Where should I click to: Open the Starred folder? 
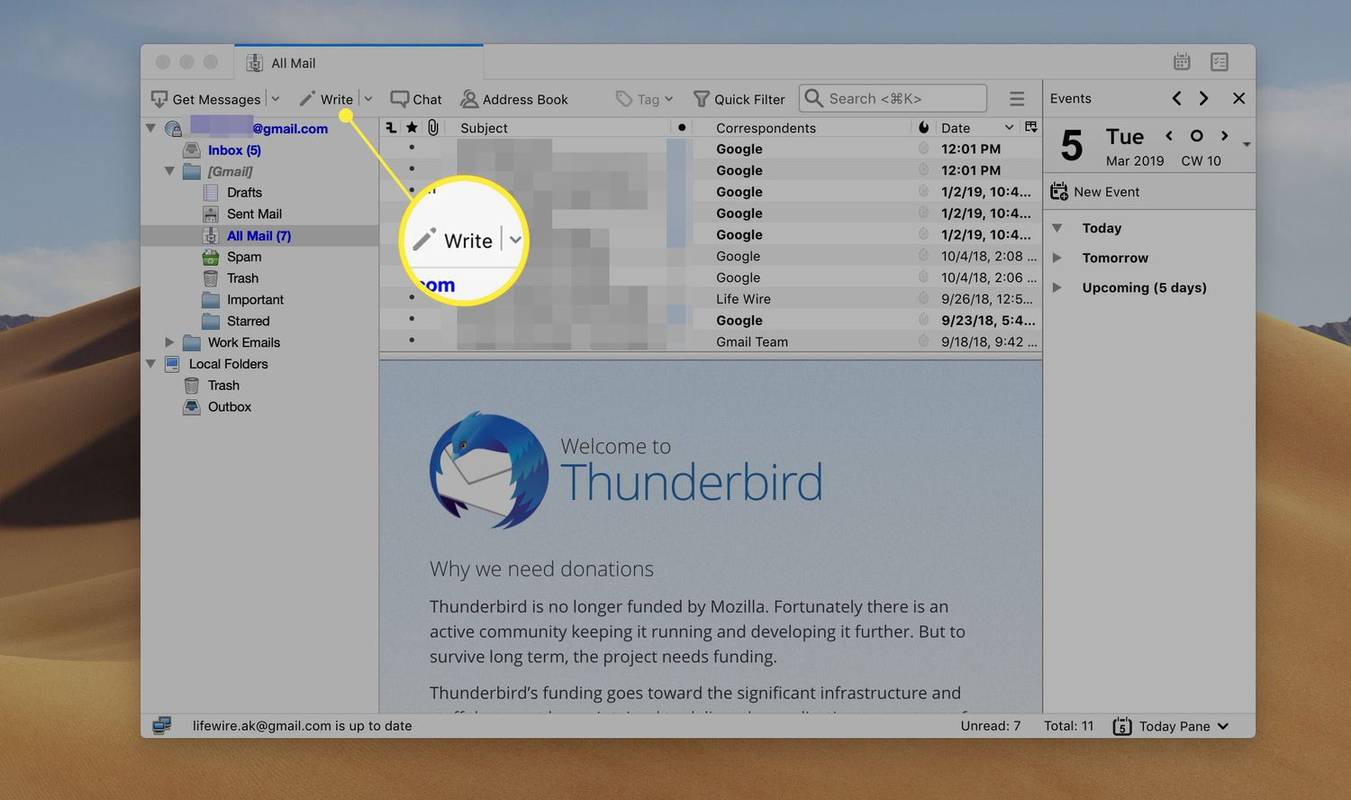click(x=248, y=321)
